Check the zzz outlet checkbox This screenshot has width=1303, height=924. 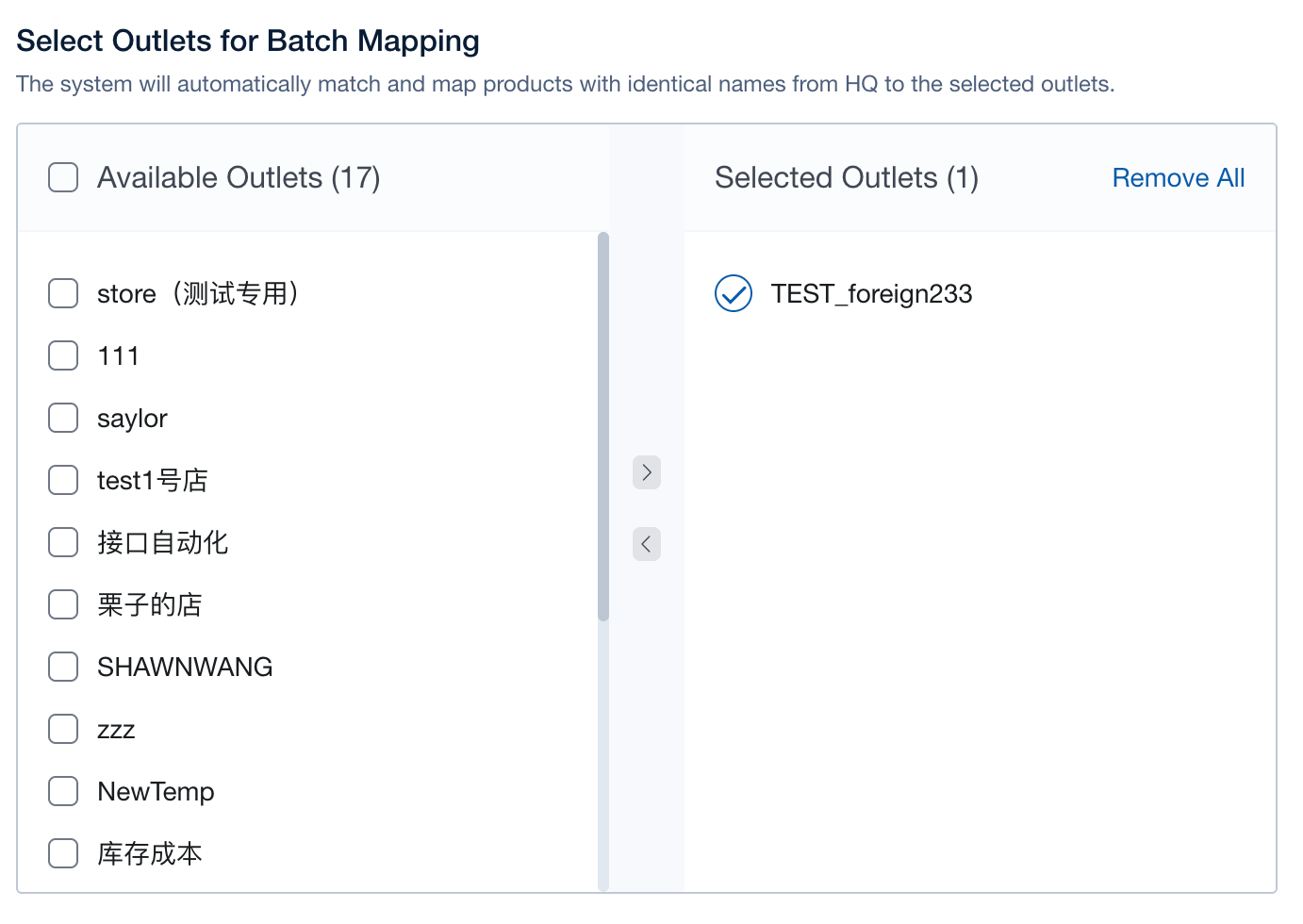(63, 729)
